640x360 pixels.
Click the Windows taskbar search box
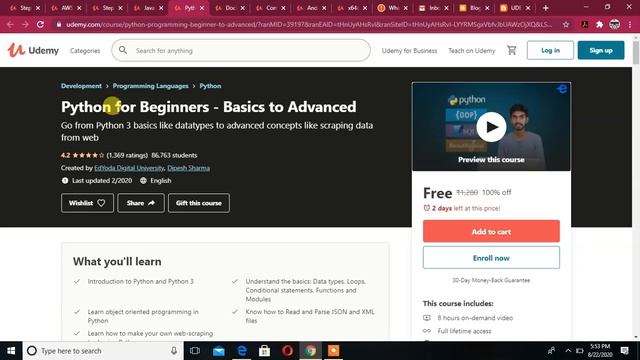click(102, 351)
